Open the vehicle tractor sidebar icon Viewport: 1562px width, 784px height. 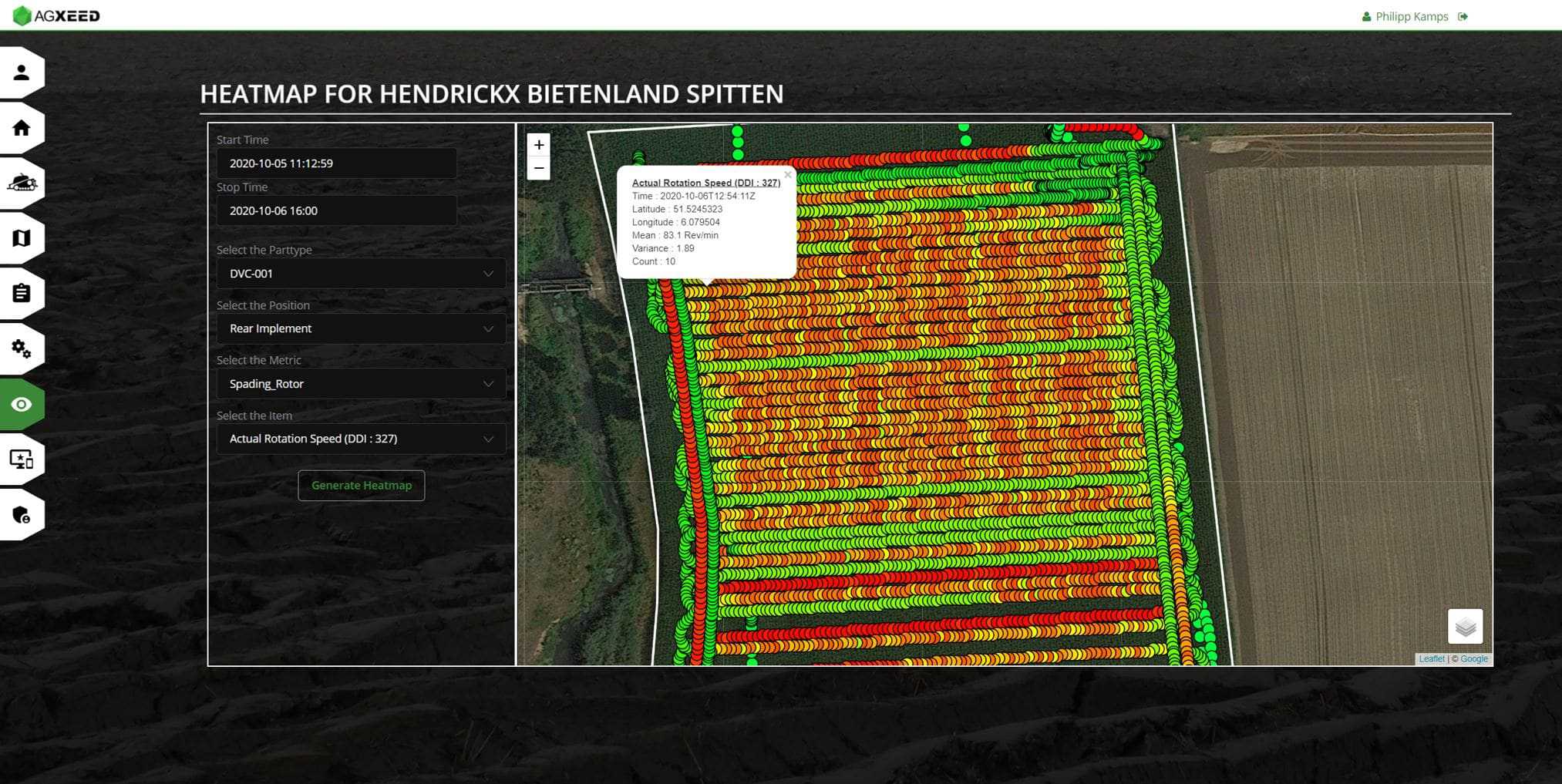(22, 183)
